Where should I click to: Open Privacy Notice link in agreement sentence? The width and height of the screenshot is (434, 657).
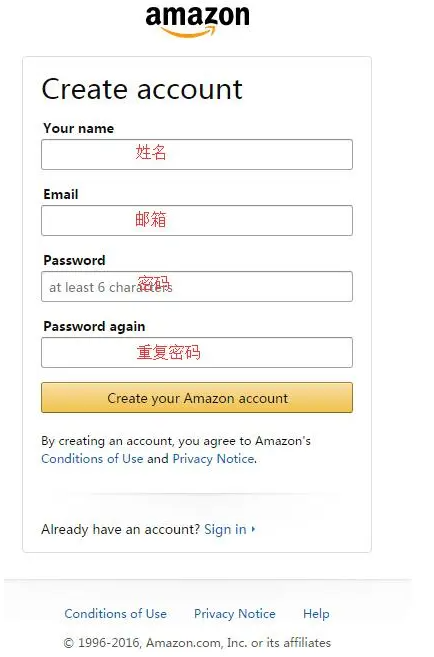click(x=214, y=459)
